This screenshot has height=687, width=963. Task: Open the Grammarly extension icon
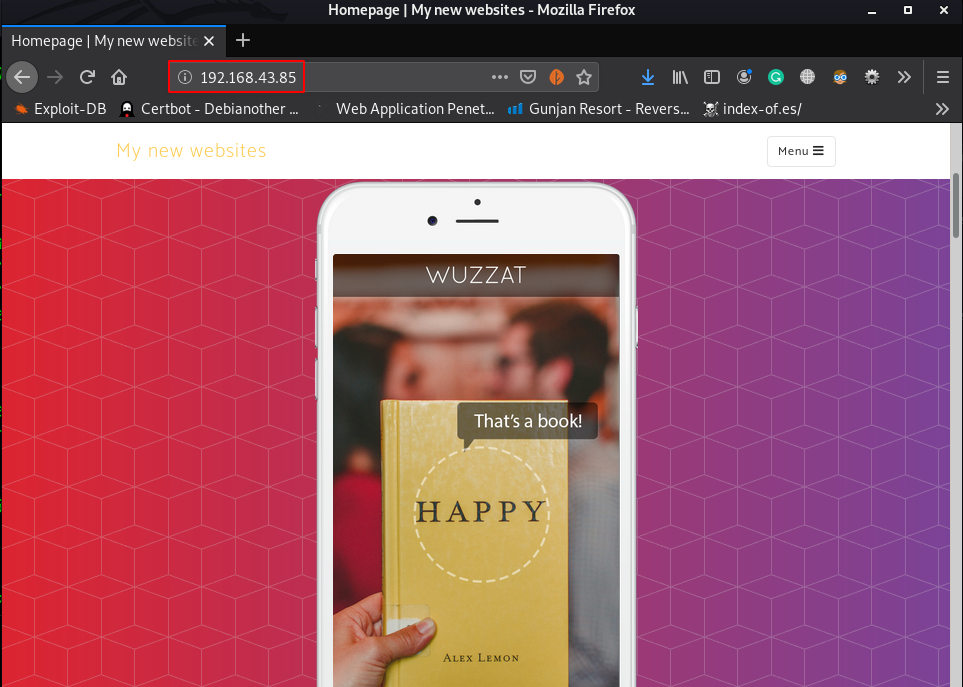(x=776, y=77)
